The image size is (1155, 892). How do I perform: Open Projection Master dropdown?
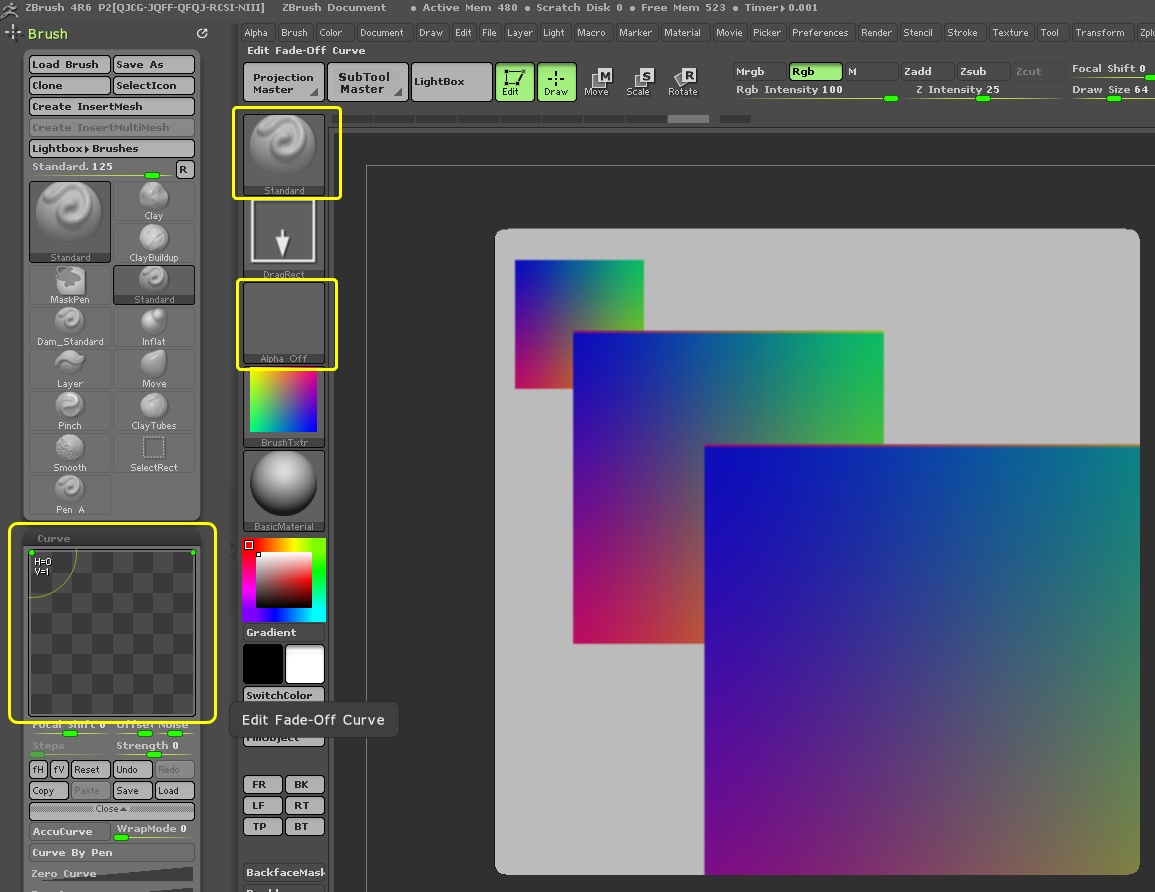pyautogui.click(x=284, y=83)
